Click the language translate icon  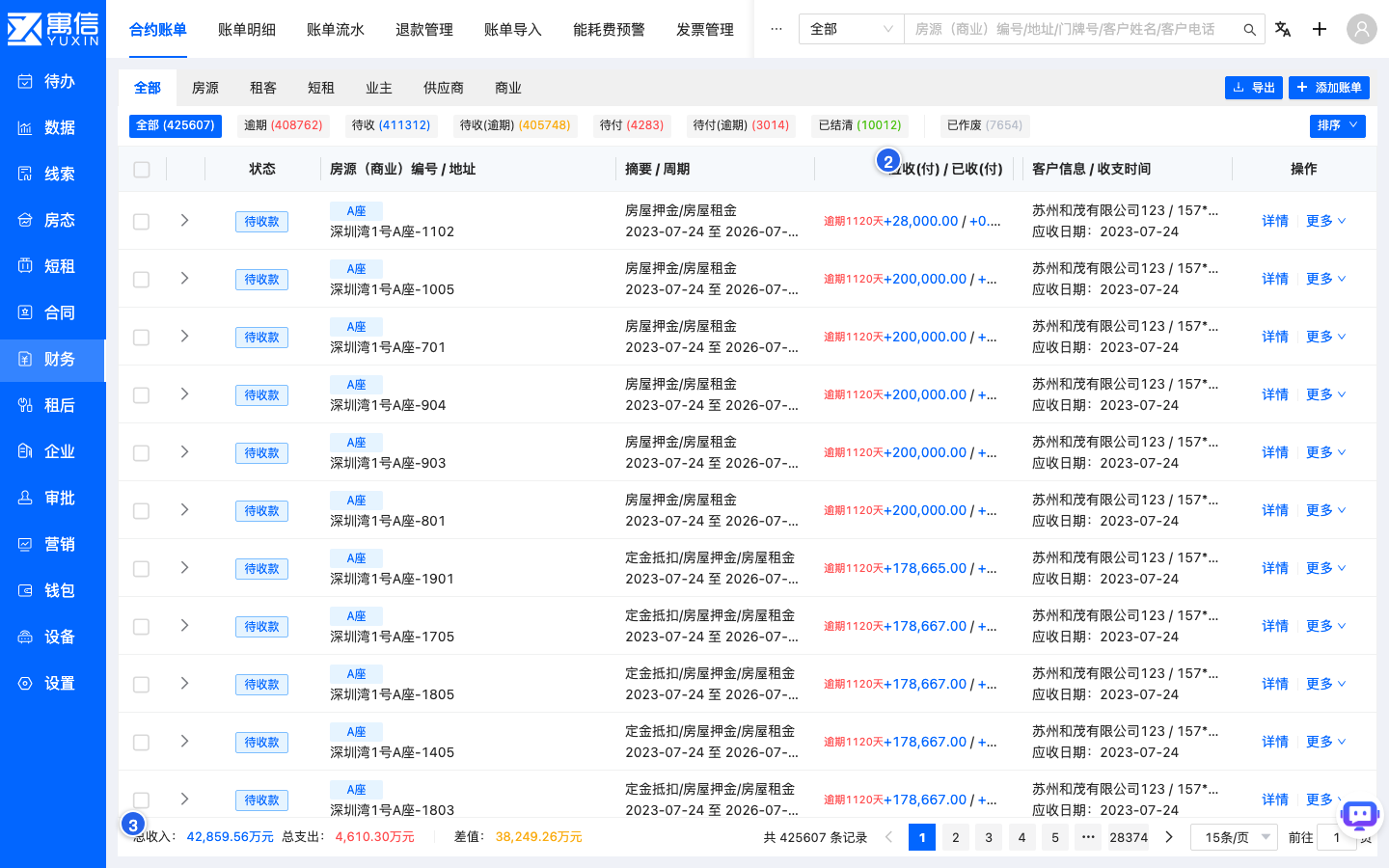(1283, 29)
